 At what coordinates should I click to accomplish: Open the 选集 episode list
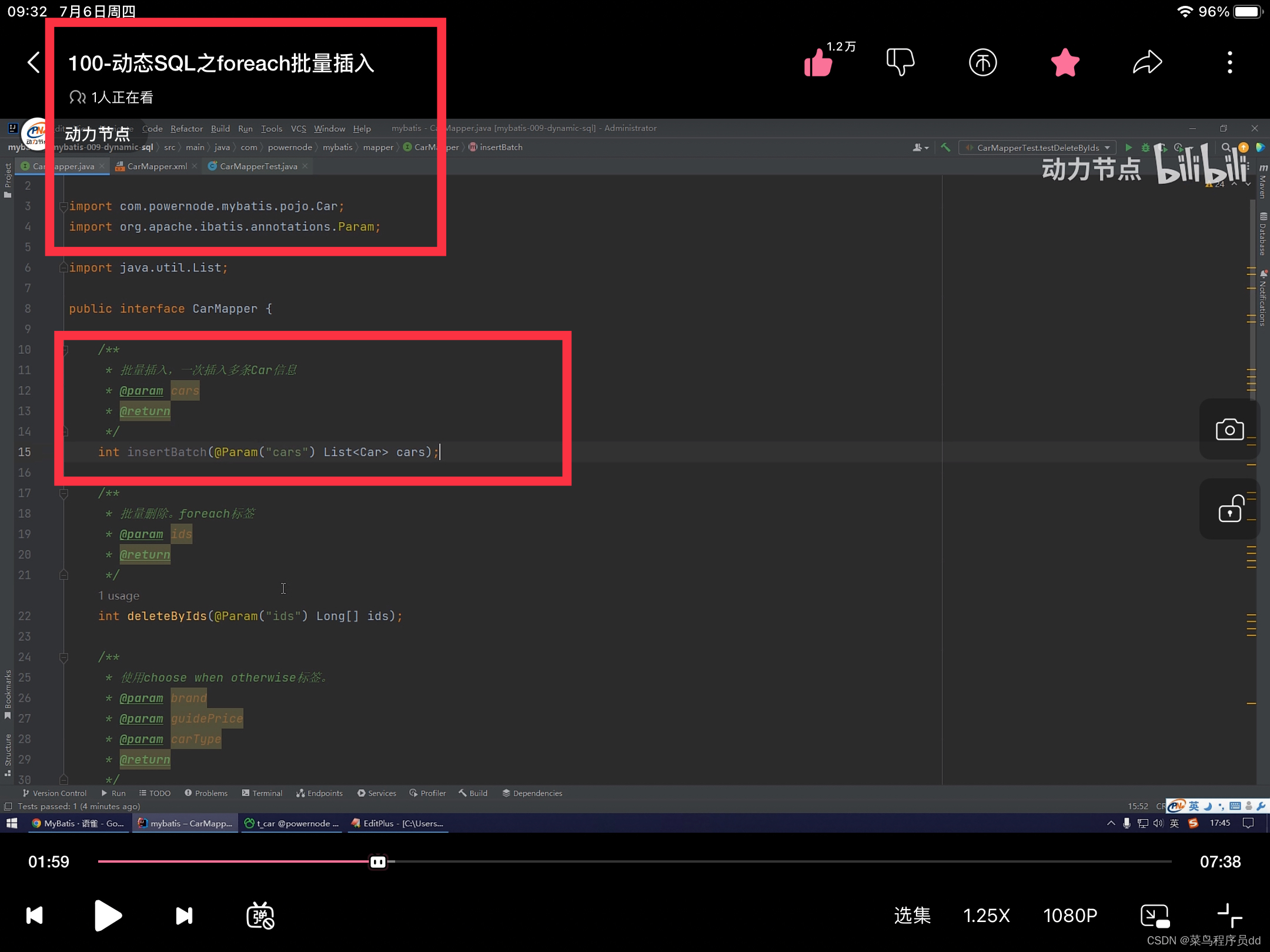tap(912, 915)
